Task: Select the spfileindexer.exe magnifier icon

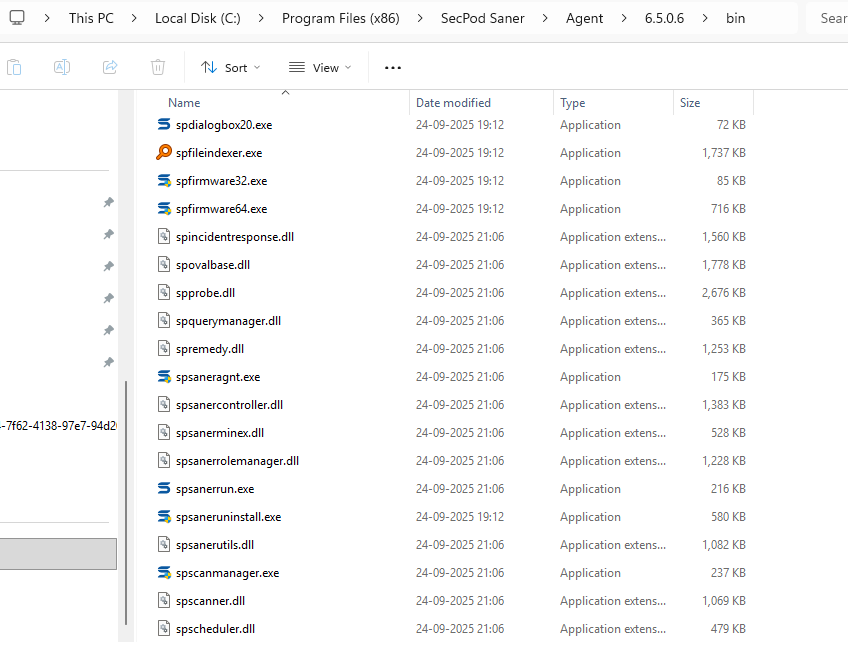Action: (x=164, y=153)
